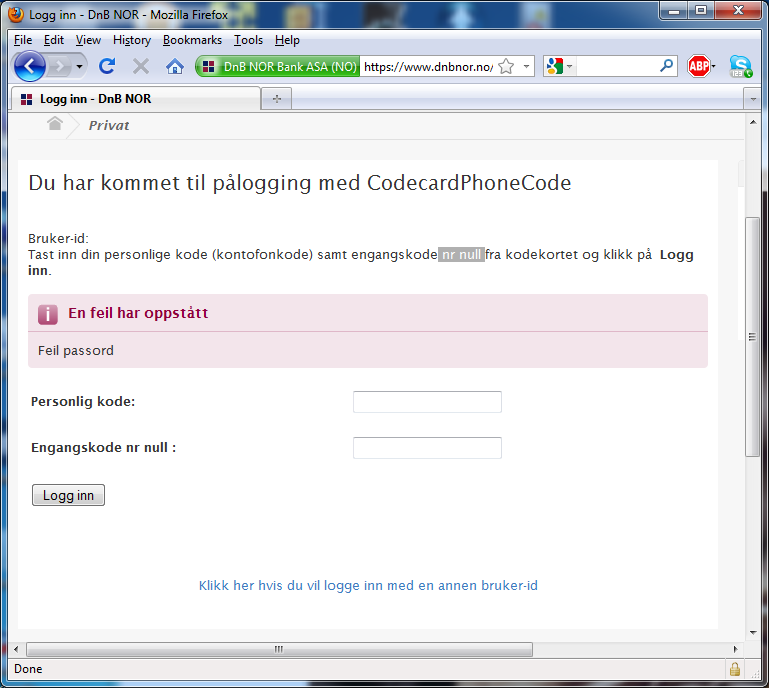The image size is (769, 688).
Task: Open the Tools menu
Action: pos(248,40)
